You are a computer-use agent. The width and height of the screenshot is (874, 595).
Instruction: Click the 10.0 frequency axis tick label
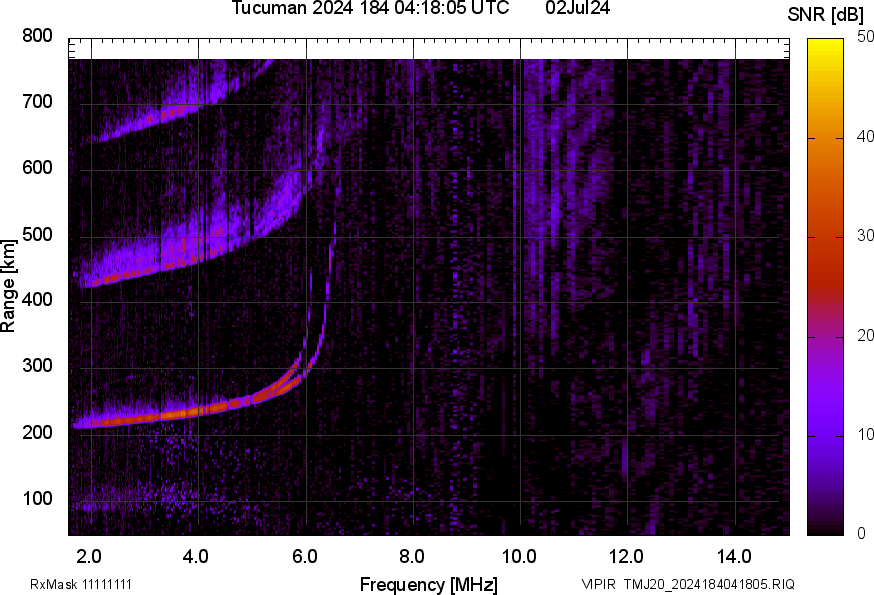(x=519, y=556)
